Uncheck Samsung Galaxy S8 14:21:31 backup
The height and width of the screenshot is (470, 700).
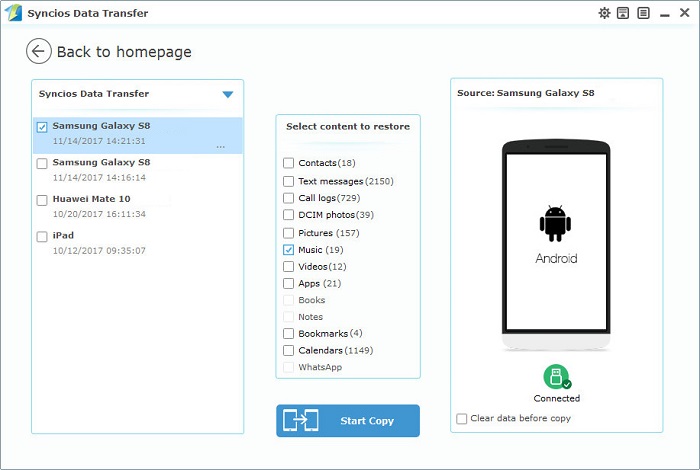(42, 127)
